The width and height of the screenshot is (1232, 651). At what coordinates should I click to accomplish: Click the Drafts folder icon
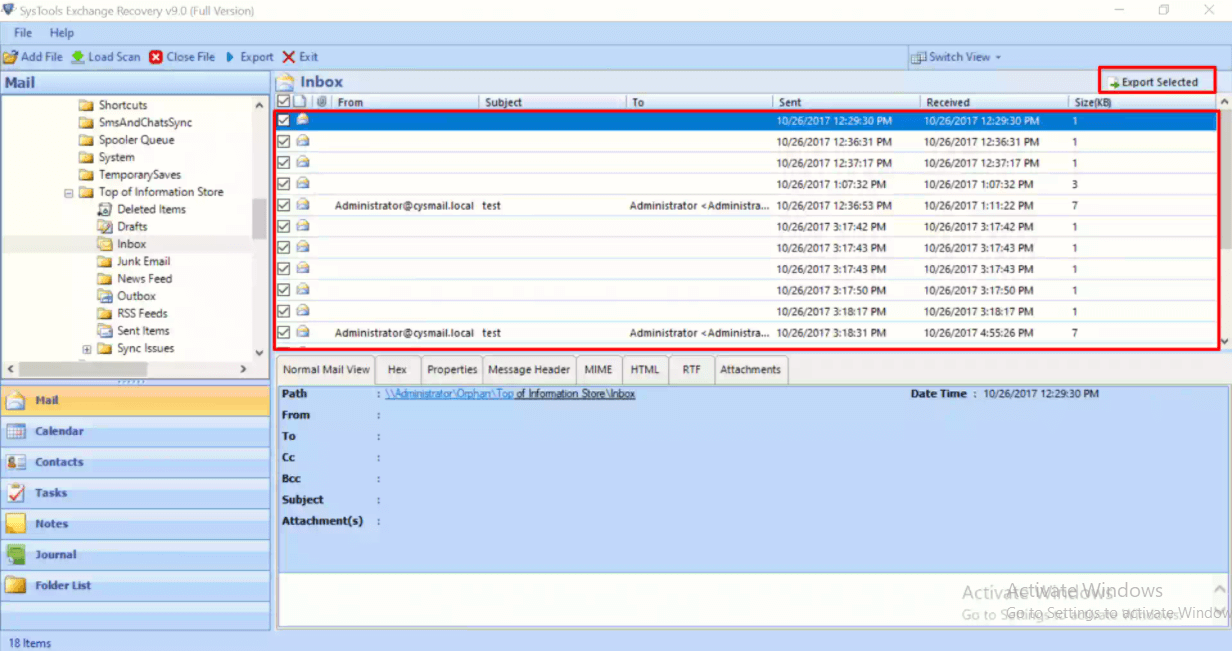pos(105,227)
